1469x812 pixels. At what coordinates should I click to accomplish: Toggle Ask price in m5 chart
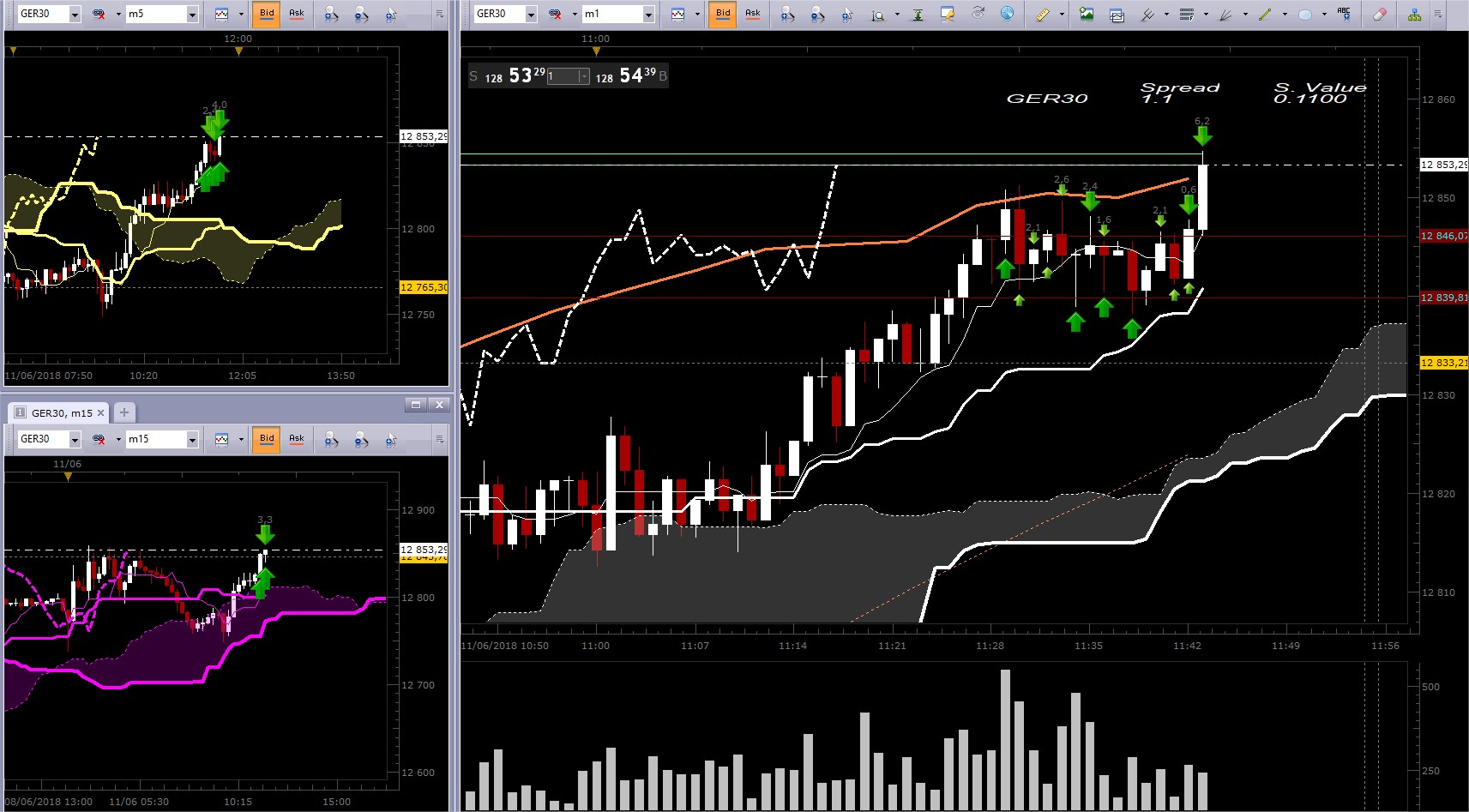(x=297, y=14)
